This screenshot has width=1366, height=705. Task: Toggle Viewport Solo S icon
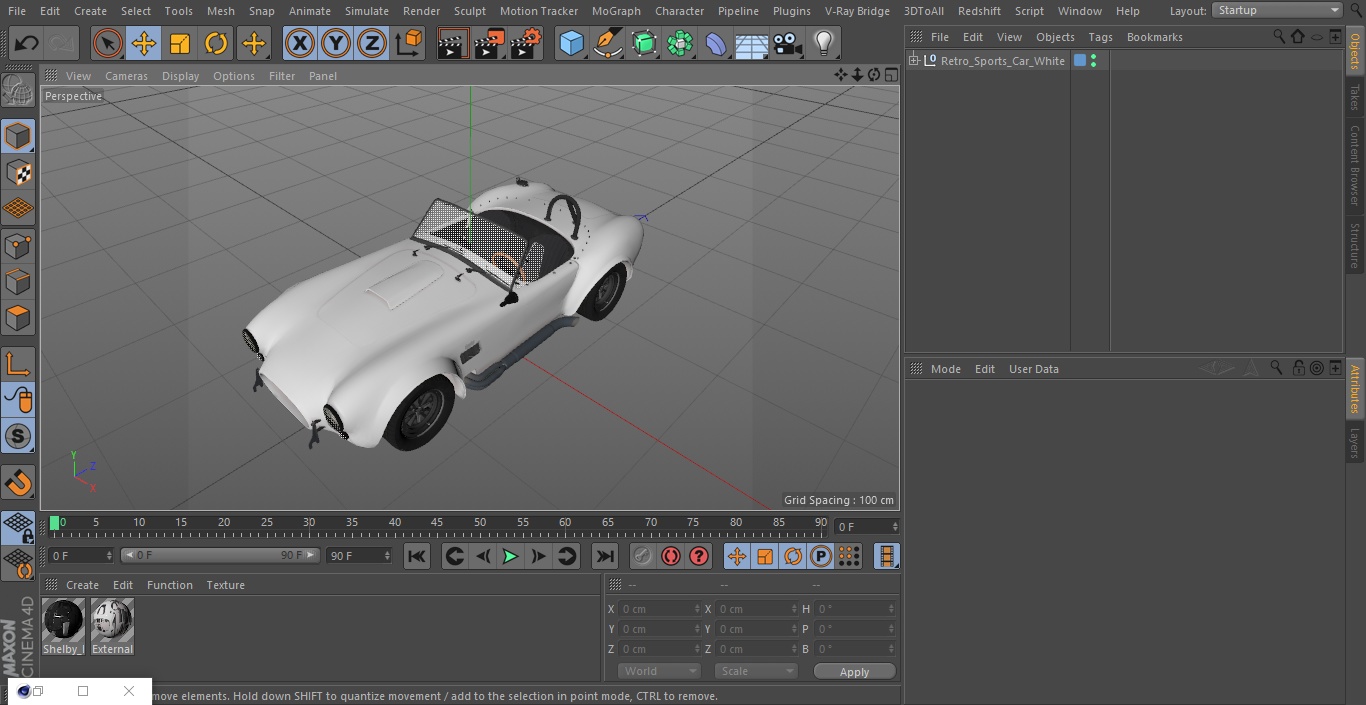pyautogui.click(x=18, y=436)
